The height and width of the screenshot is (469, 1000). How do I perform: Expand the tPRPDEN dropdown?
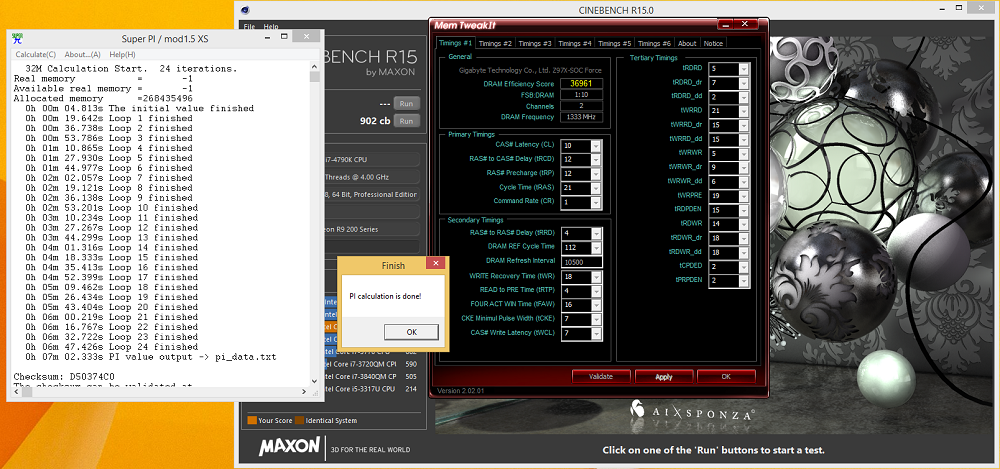point(744,280)
